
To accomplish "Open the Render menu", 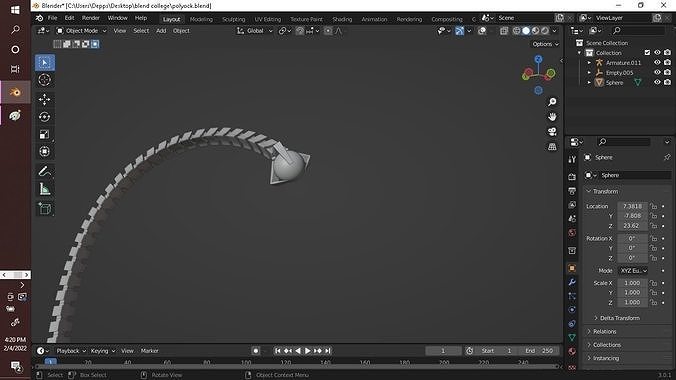I will 91,18.
